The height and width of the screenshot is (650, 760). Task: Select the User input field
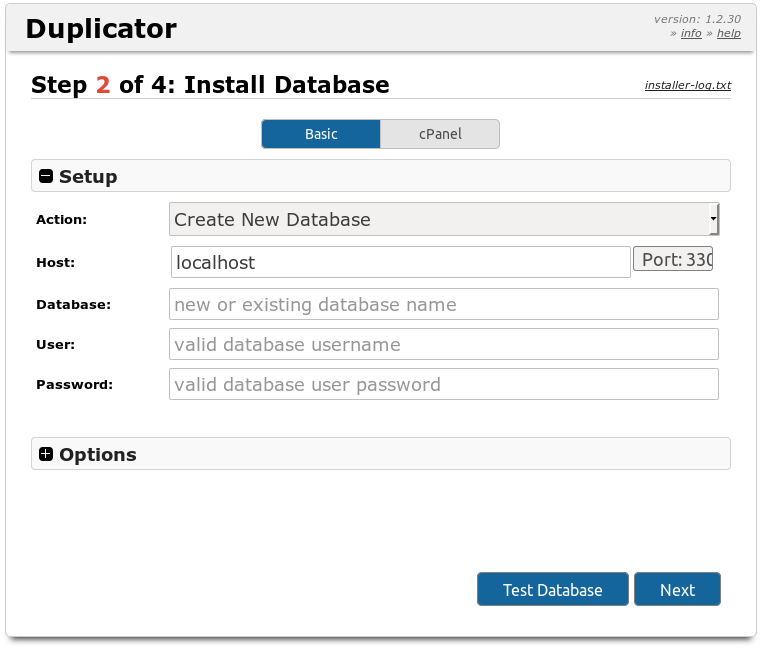click(444, 344)
